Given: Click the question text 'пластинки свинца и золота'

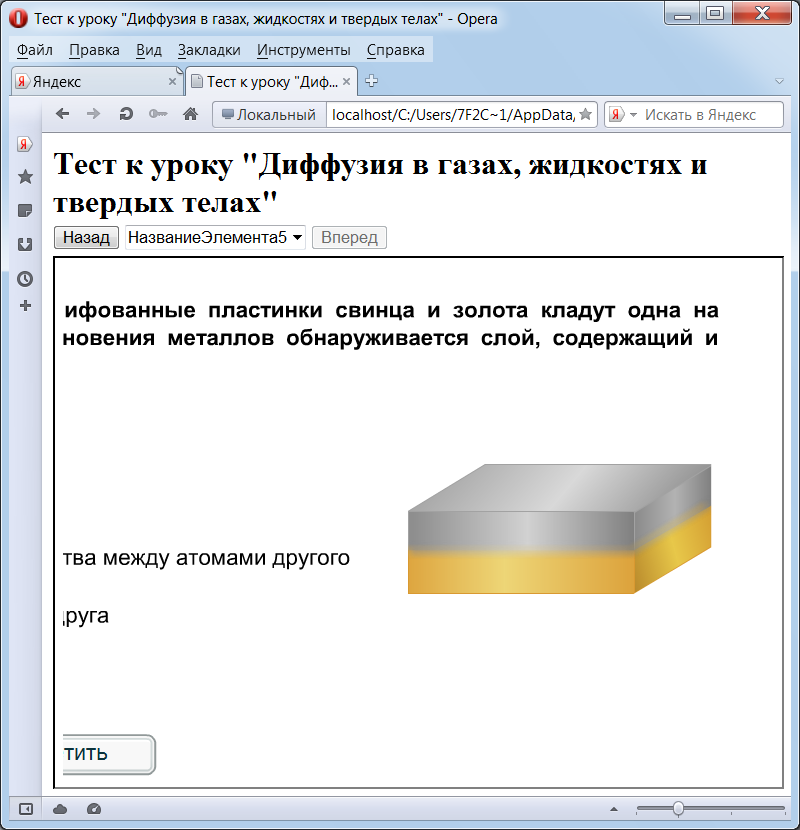Looking at the screenshot, I should click(x=368, y=310).
